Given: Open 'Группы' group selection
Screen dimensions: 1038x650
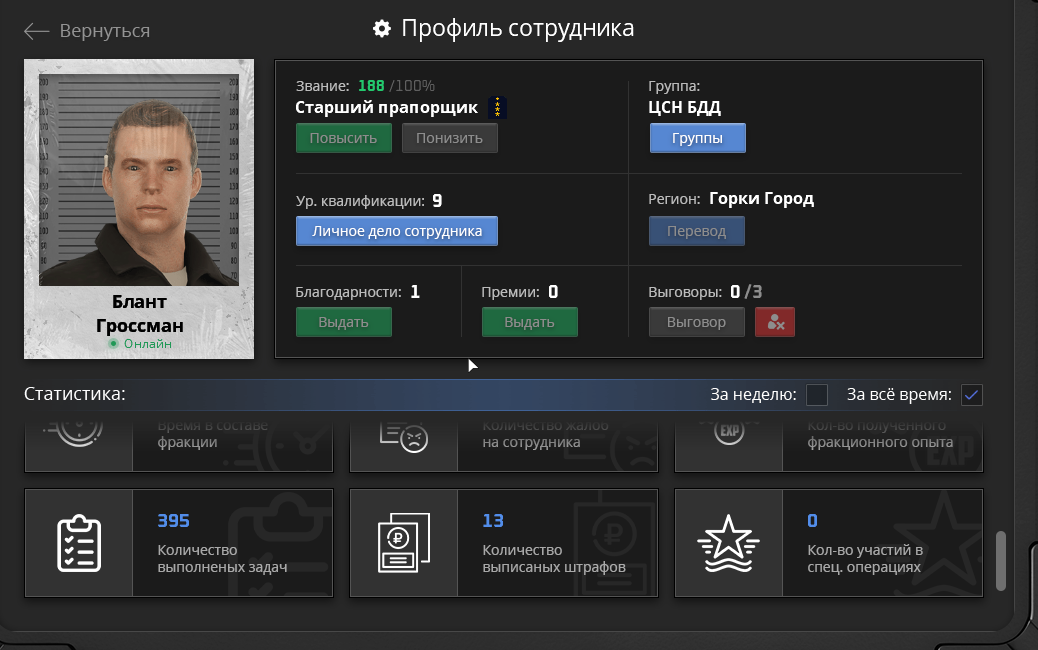Looking at the screenshot, I should [x=697, y=138].
